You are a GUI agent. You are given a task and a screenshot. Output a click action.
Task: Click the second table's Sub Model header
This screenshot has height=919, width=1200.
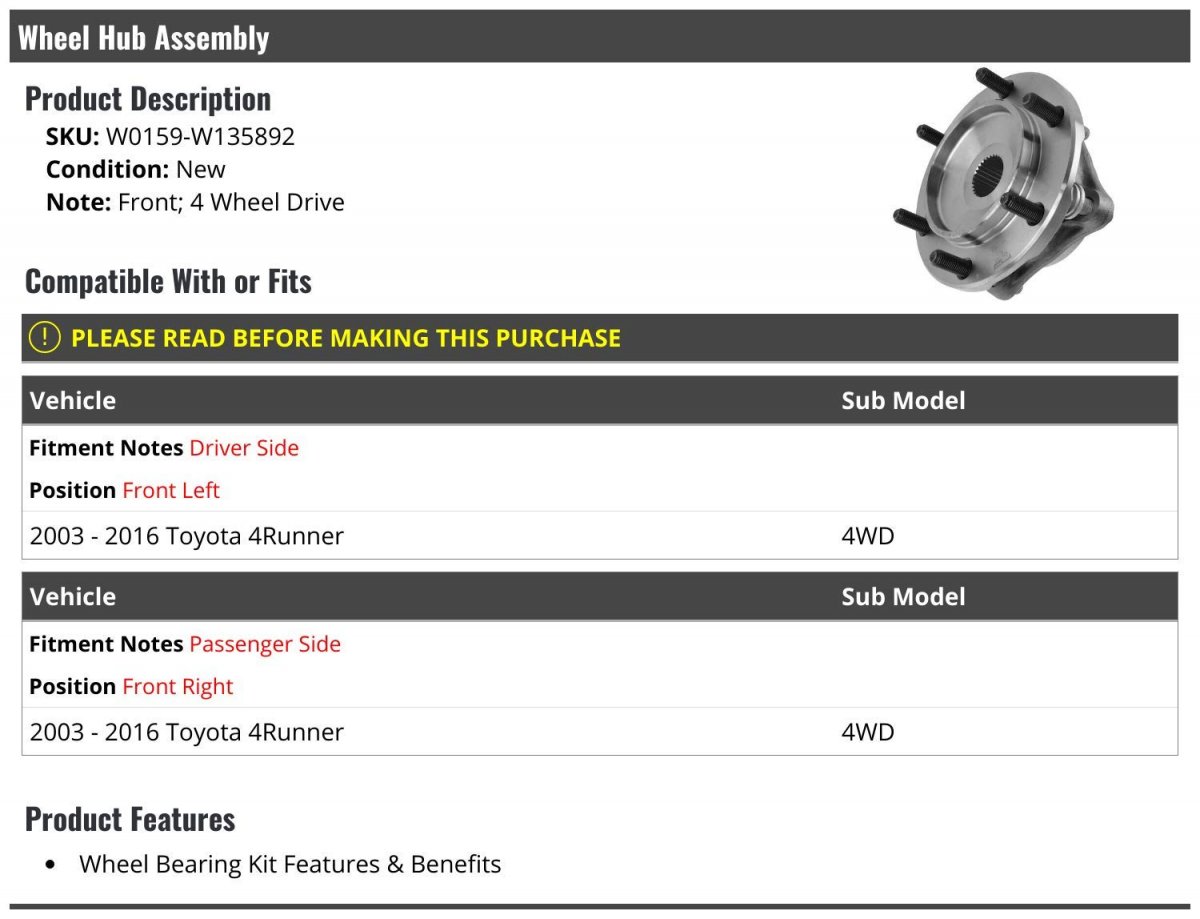[903, 597]
